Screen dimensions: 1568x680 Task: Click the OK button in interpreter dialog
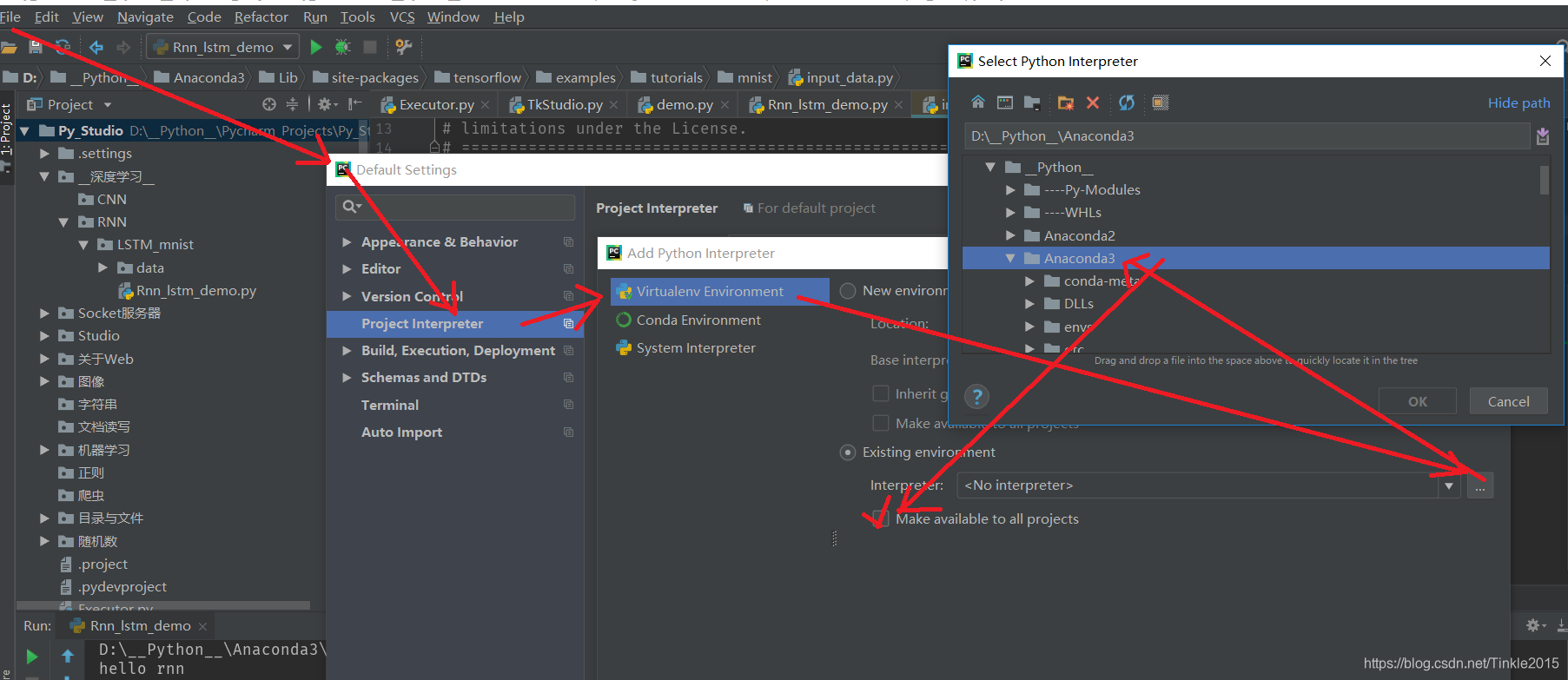(x=1418, y=401)
